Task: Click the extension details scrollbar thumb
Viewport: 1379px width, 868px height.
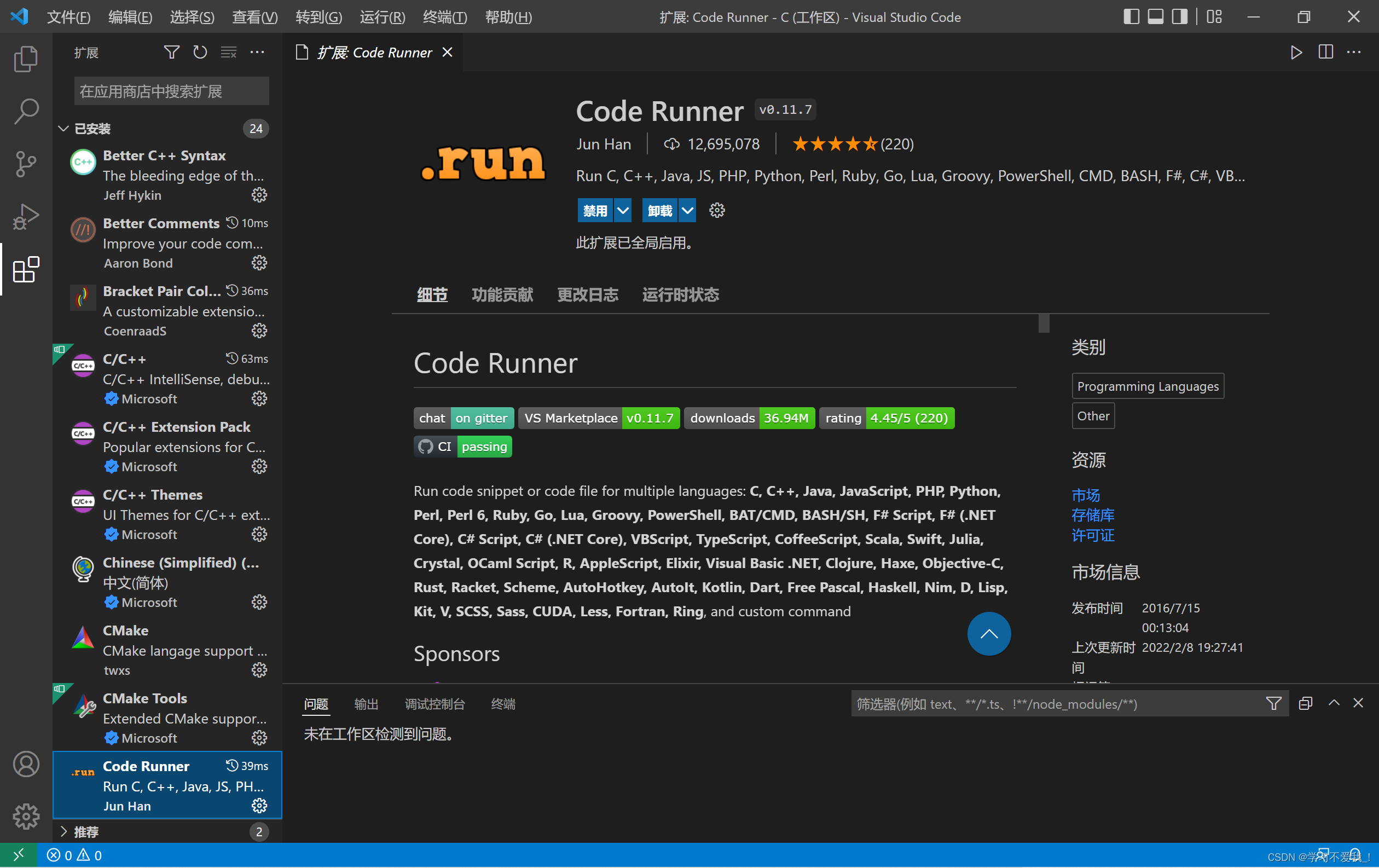Action: (1044, 323)
